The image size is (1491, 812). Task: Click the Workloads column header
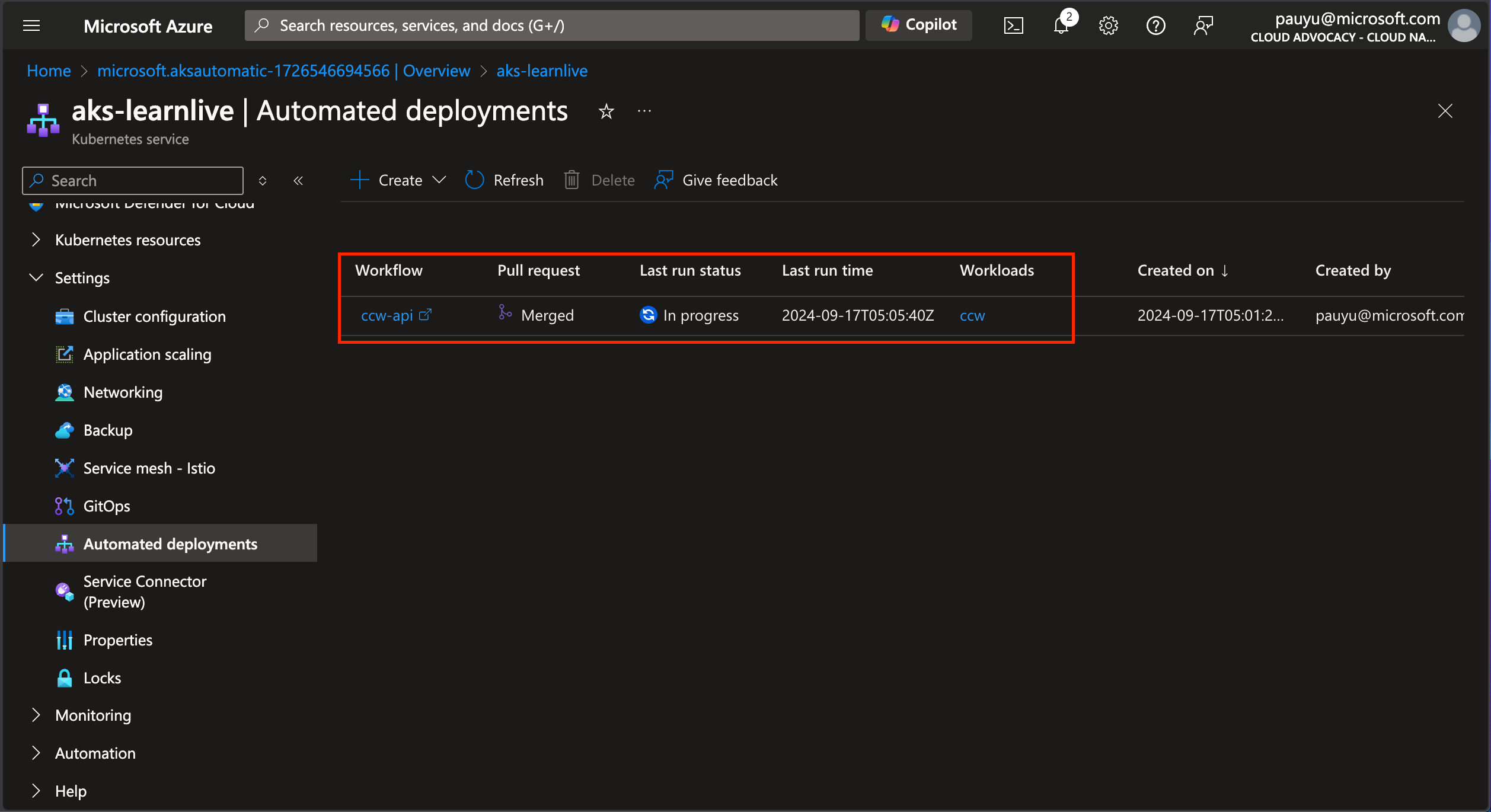997,271
